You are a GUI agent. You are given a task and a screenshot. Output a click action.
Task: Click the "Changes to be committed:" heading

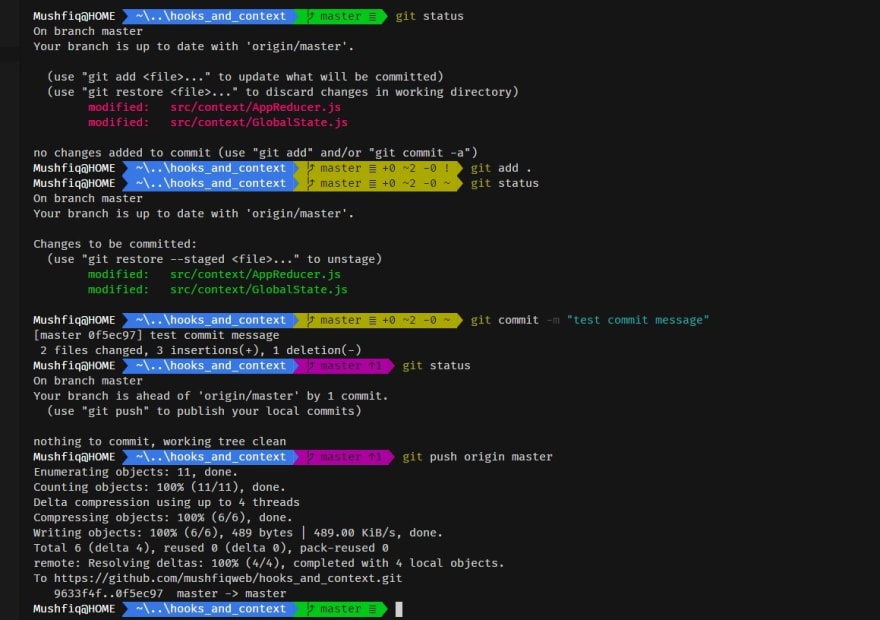point(115,244)
